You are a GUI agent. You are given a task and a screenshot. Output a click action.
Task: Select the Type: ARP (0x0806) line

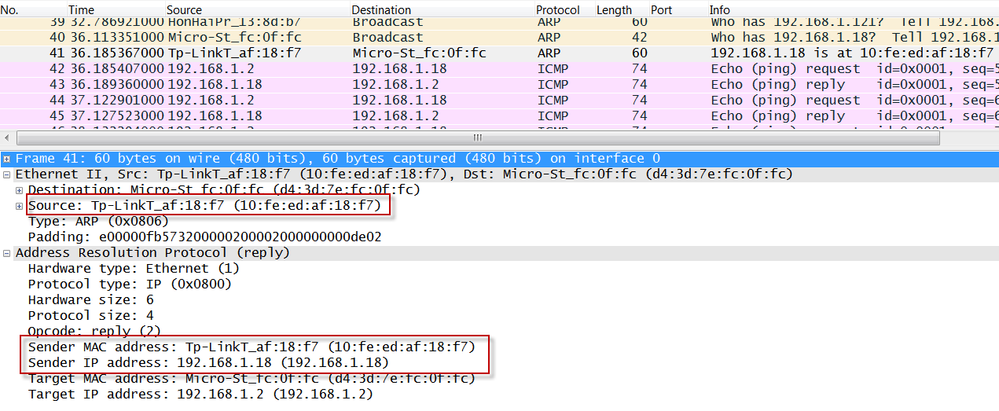(98, 221)
